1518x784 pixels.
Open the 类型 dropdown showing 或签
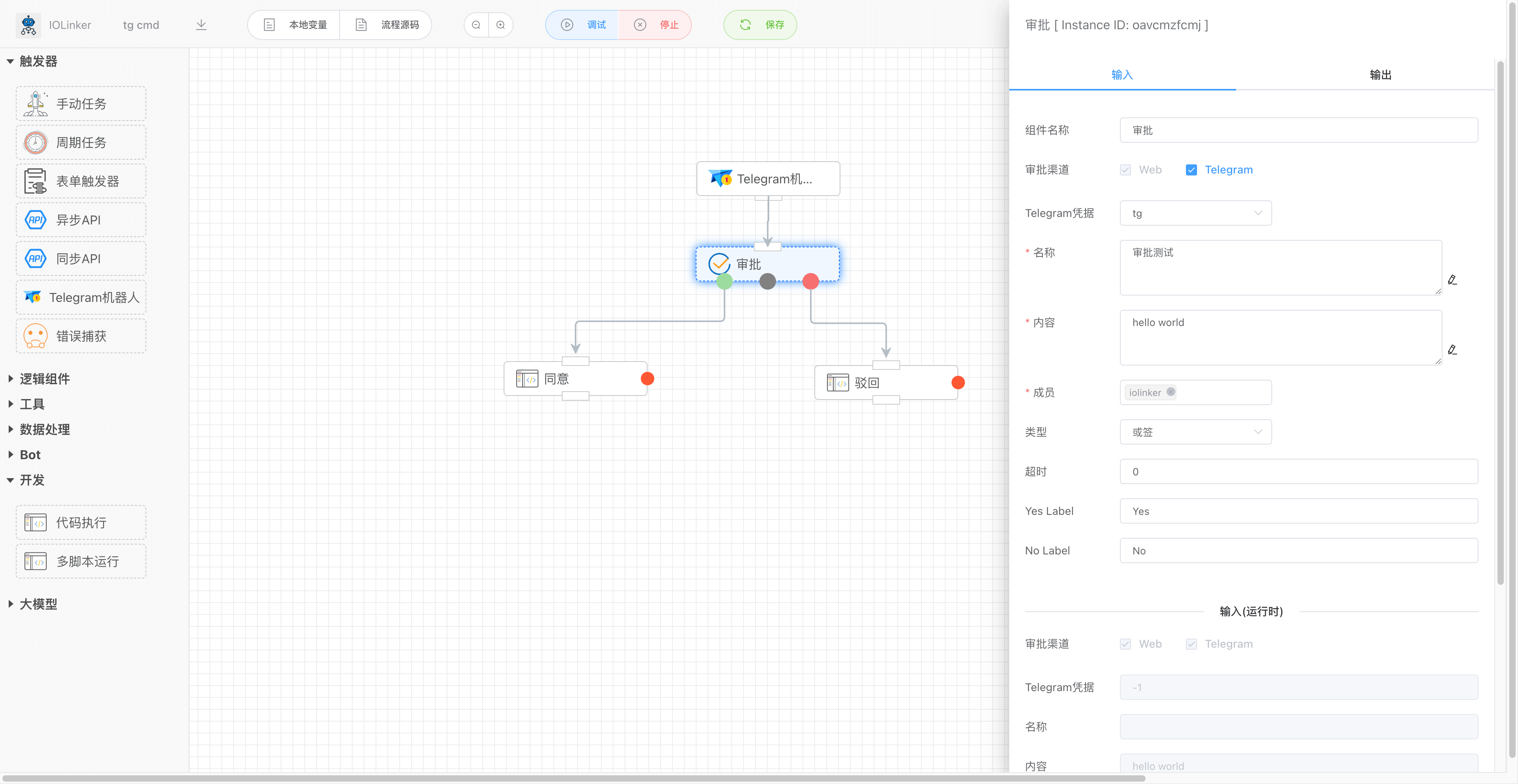(x=1195, y=432)
